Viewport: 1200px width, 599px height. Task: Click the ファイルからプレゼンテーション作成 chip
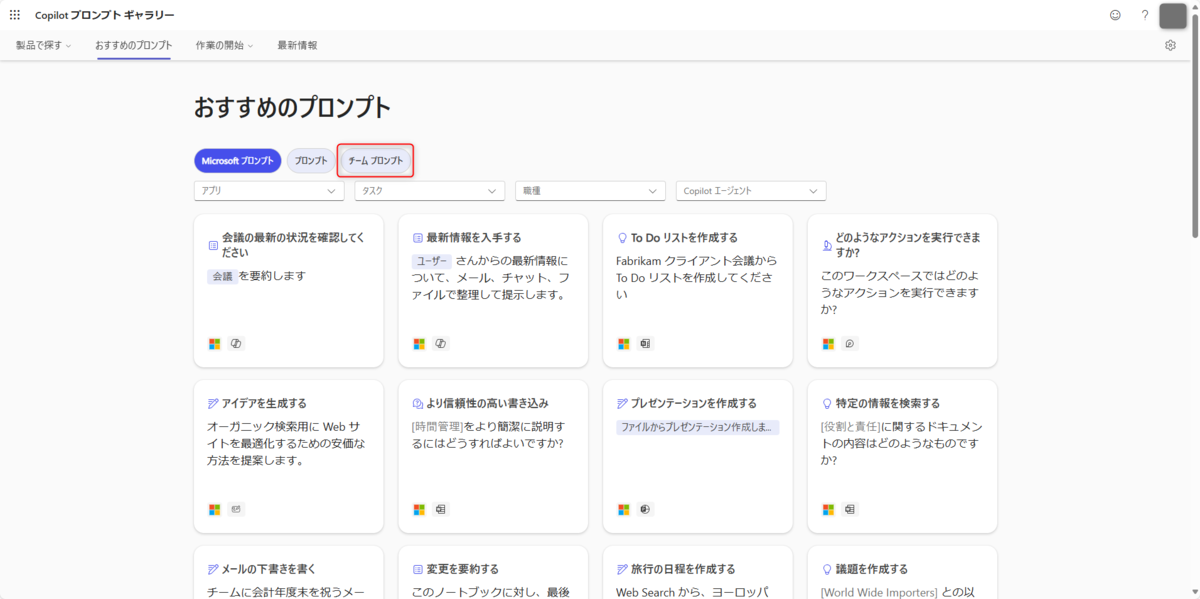pyautogui.click(x=697, y=427)
